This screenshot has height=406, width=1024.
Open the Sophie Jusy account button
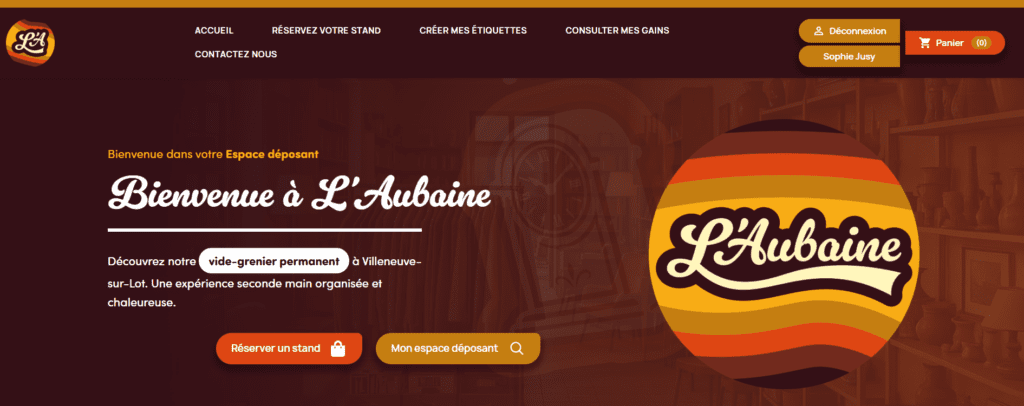pyautogui.click(x=849, y=57)
